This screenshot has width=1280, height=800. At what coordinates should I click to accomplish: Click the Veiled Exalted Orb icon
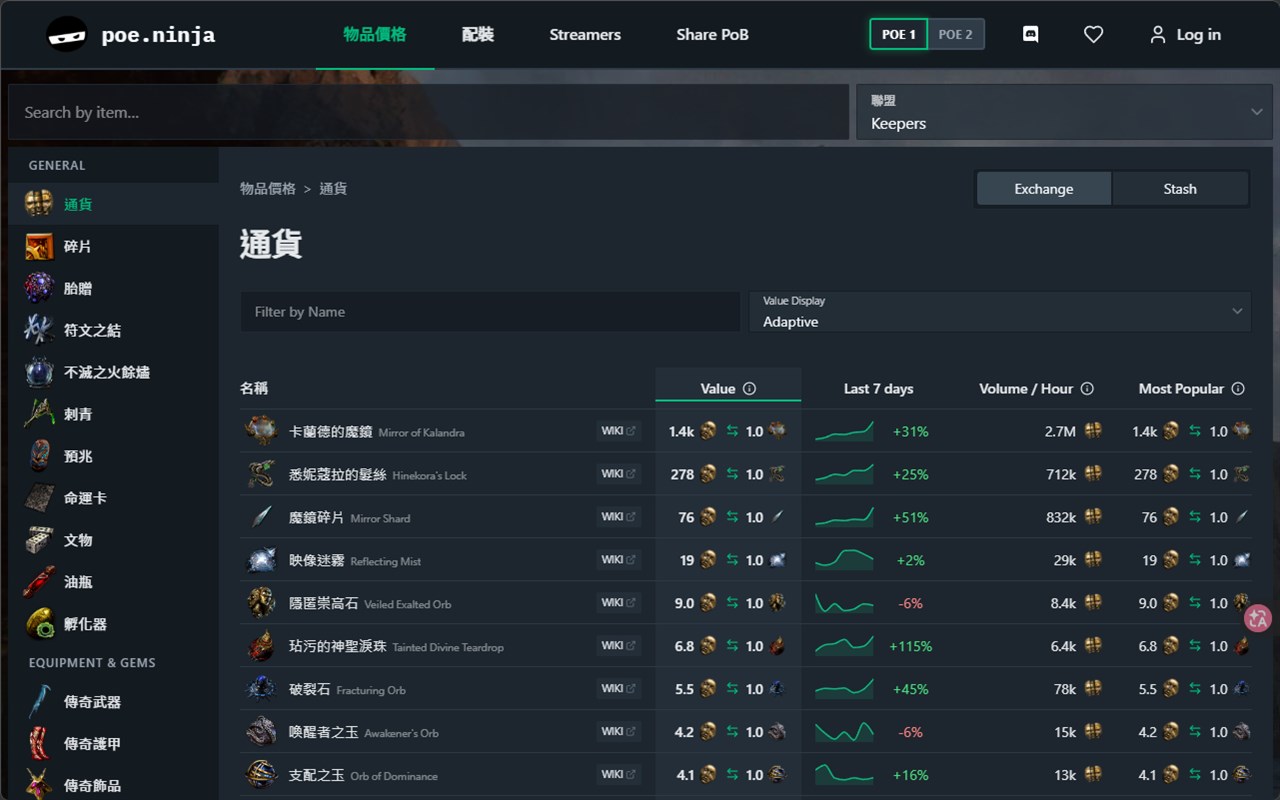(x=261, y=603)
